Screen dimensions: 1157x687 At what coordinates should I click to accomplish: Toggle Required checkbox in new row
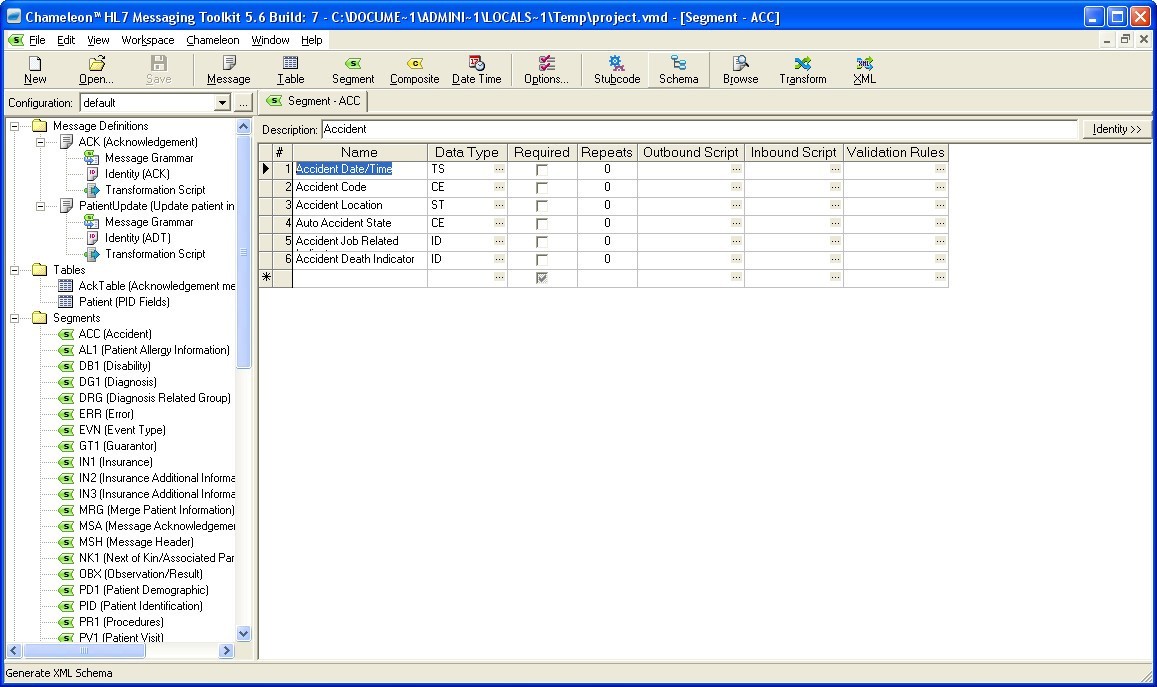542,277
